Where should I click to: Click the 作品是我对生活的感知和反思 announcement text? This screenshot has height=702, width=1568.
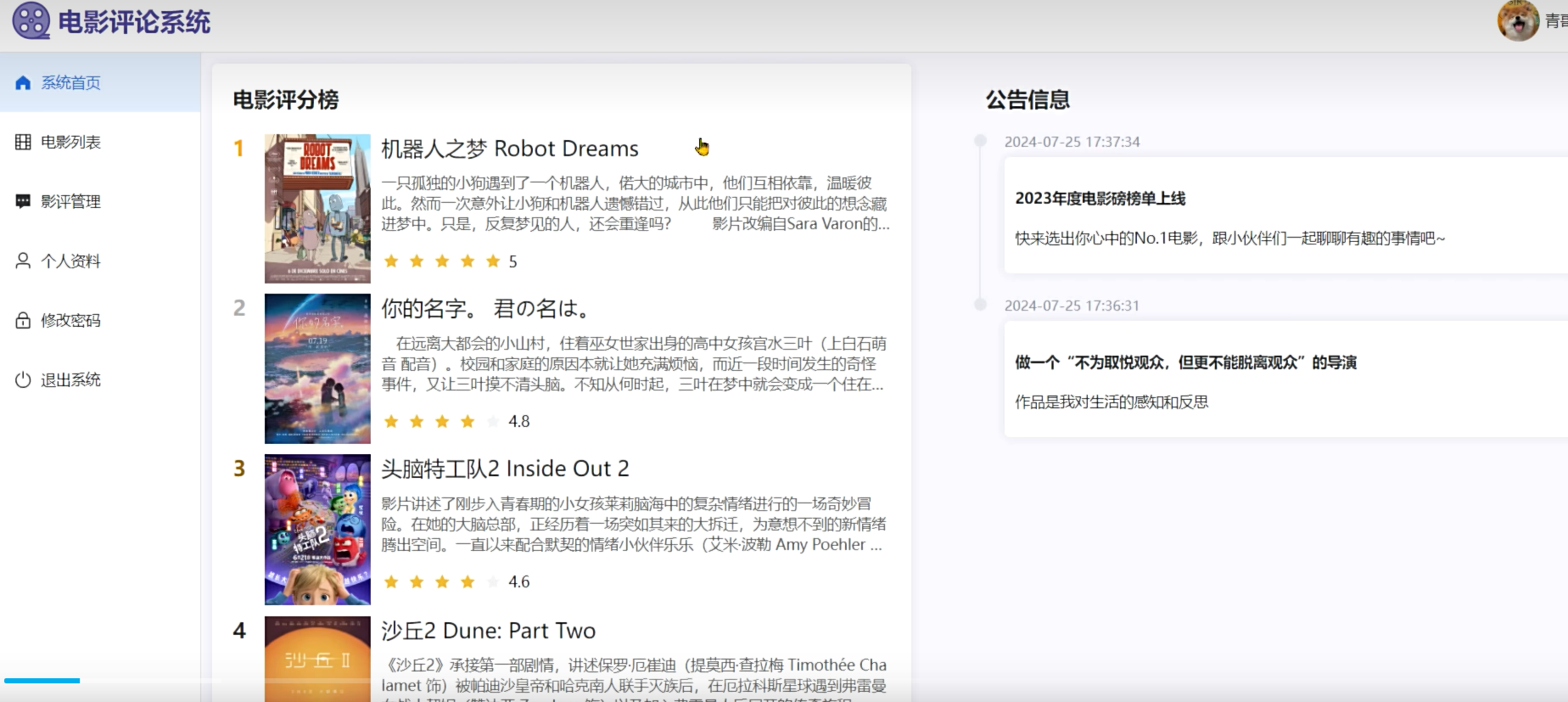tap(1112, 402)
